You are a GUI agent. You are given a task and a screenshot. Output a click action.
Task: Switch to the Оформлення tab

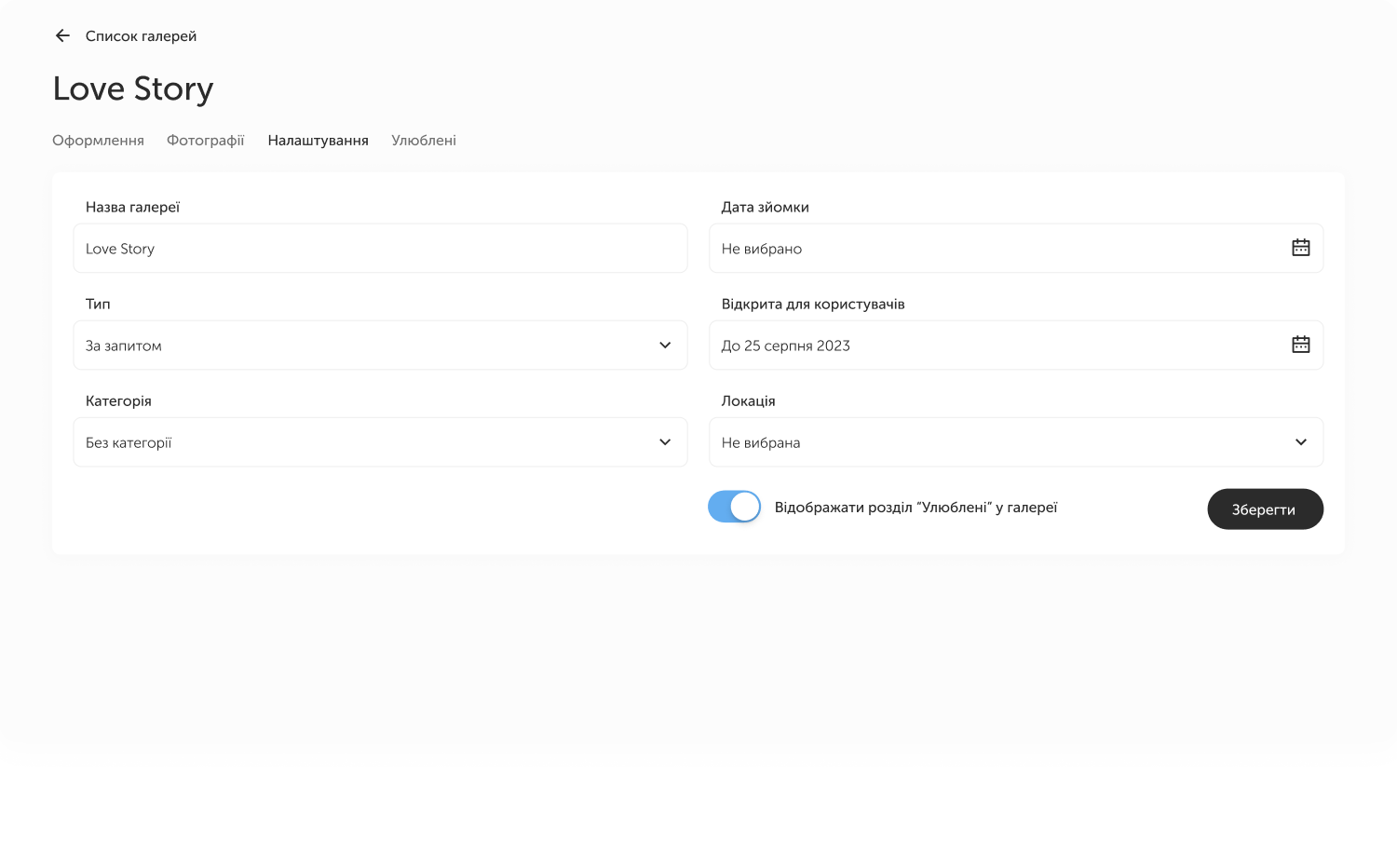(x=98, y=141)
